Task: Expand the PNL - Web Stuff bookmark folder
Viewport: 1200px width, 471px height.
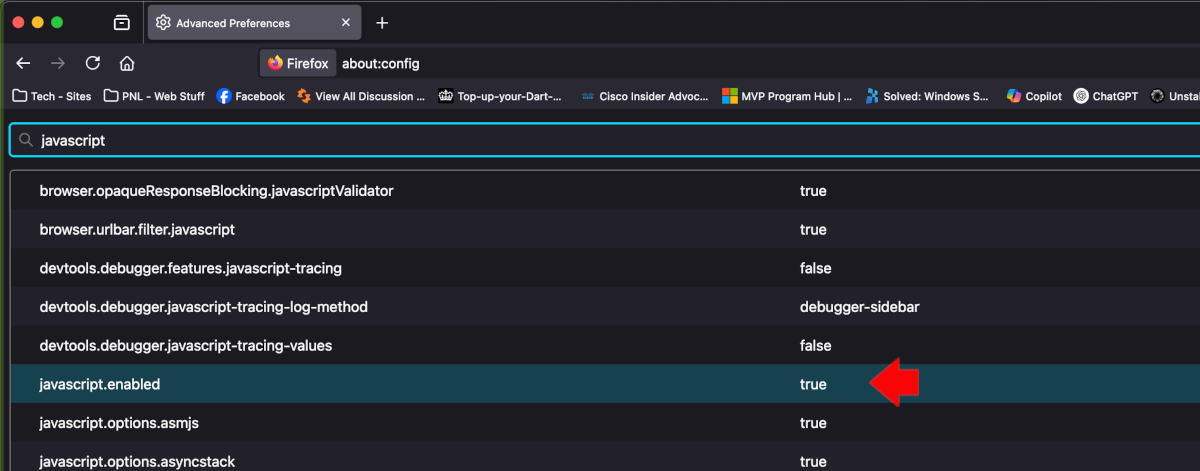Action: tap(153, 96)
